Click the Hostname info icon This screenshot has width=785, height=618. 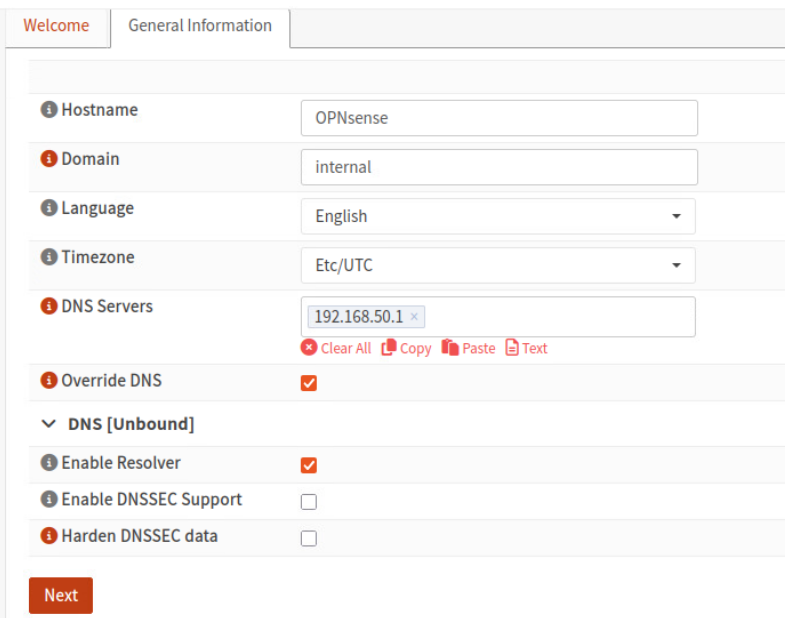(x=49, y=109)
